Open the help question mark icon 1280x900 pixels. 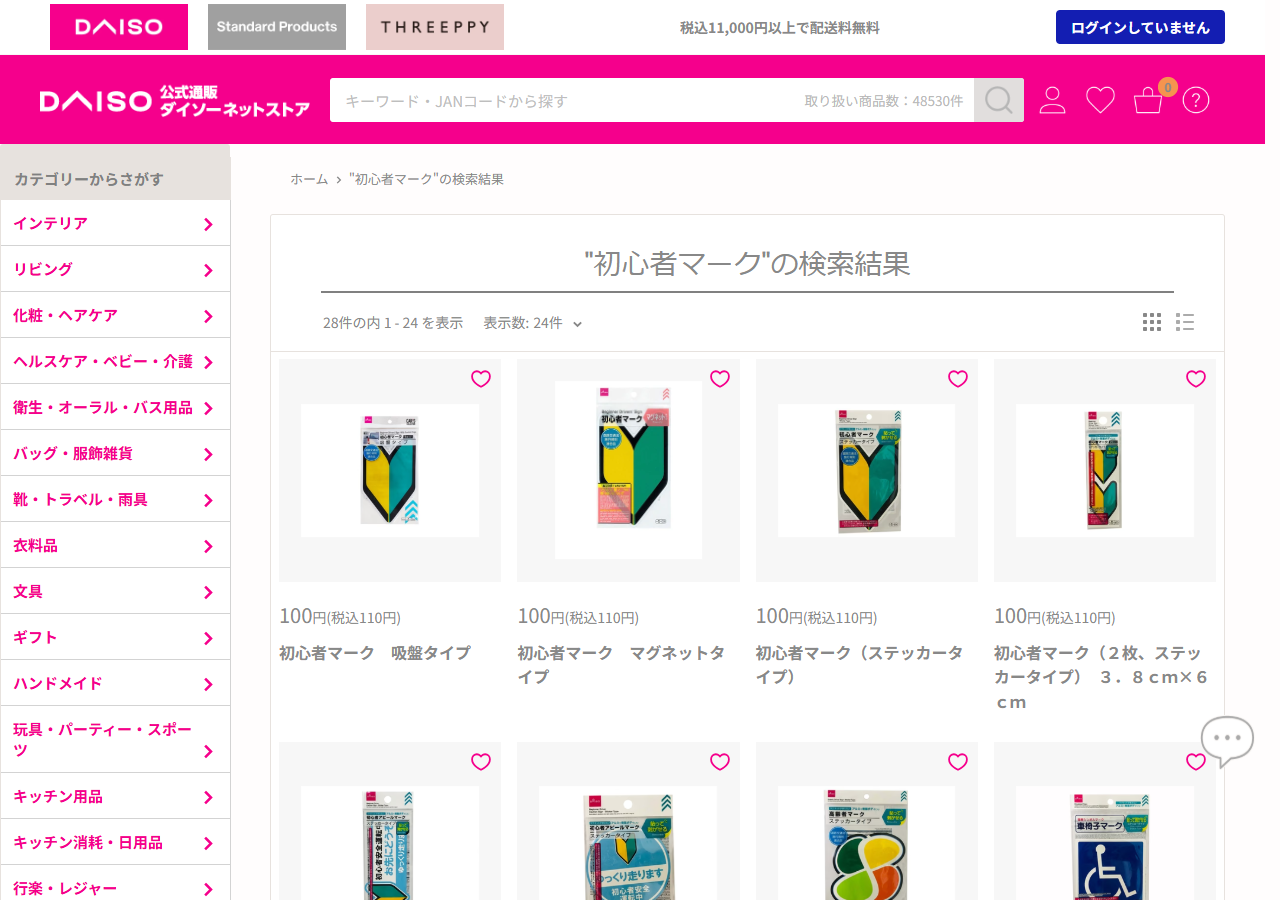point(1196,100)
